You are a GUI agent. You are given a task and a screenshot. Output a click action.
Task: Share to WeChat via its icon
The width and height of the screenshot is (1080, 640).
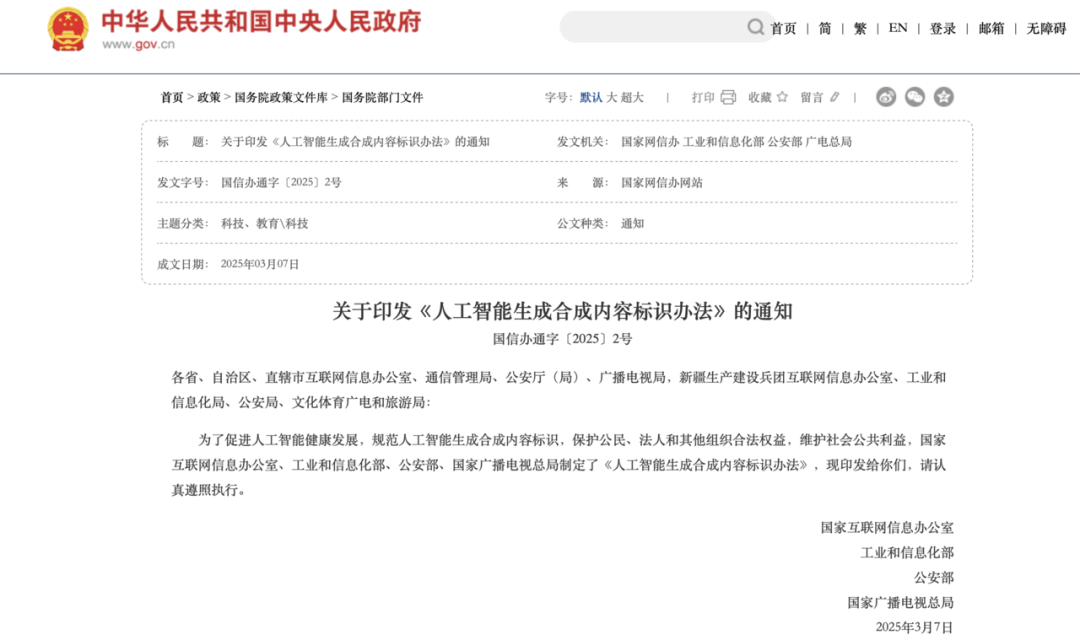(915, 97)
